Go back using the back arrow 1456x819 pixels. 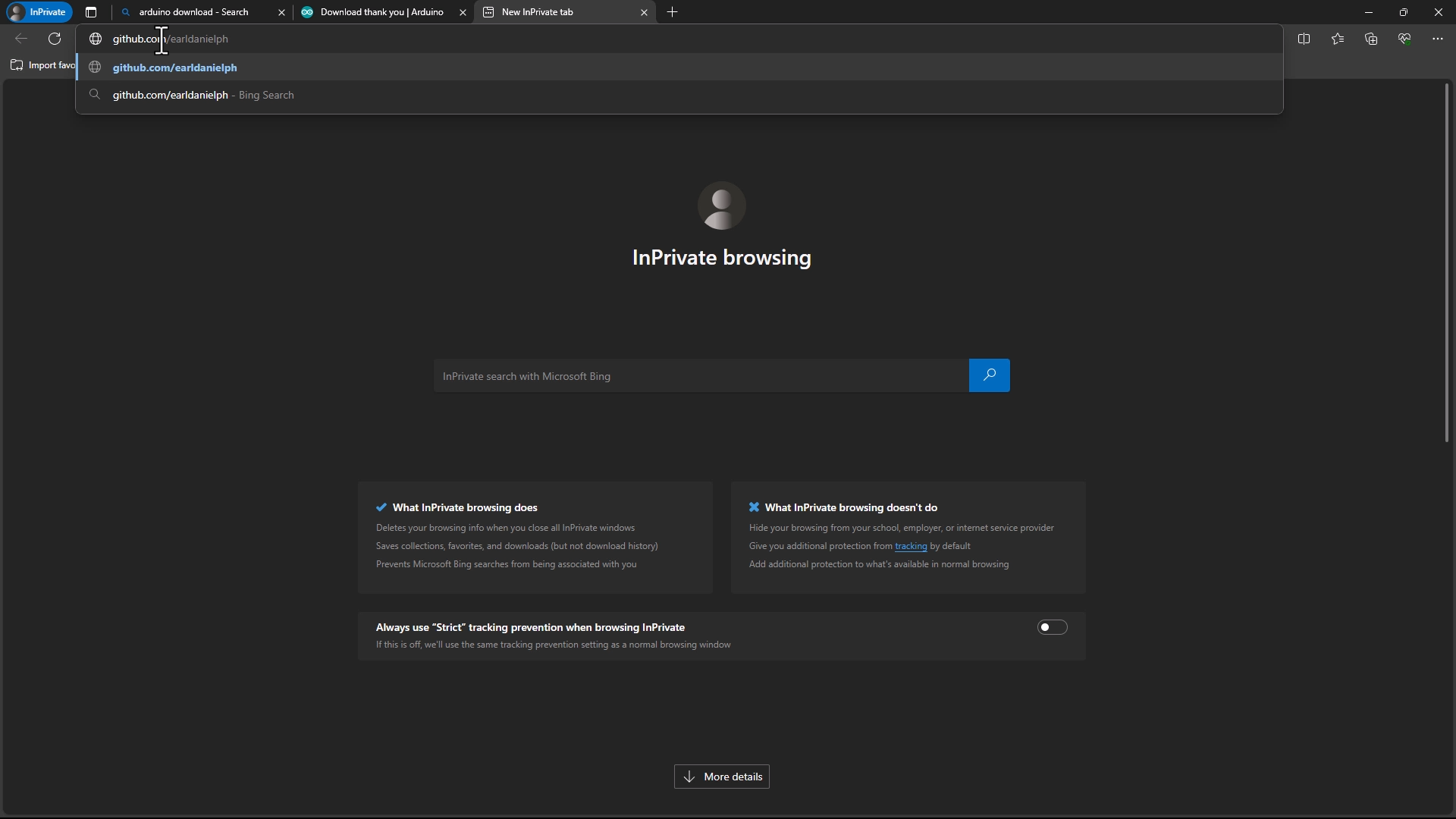coord(21,39)
